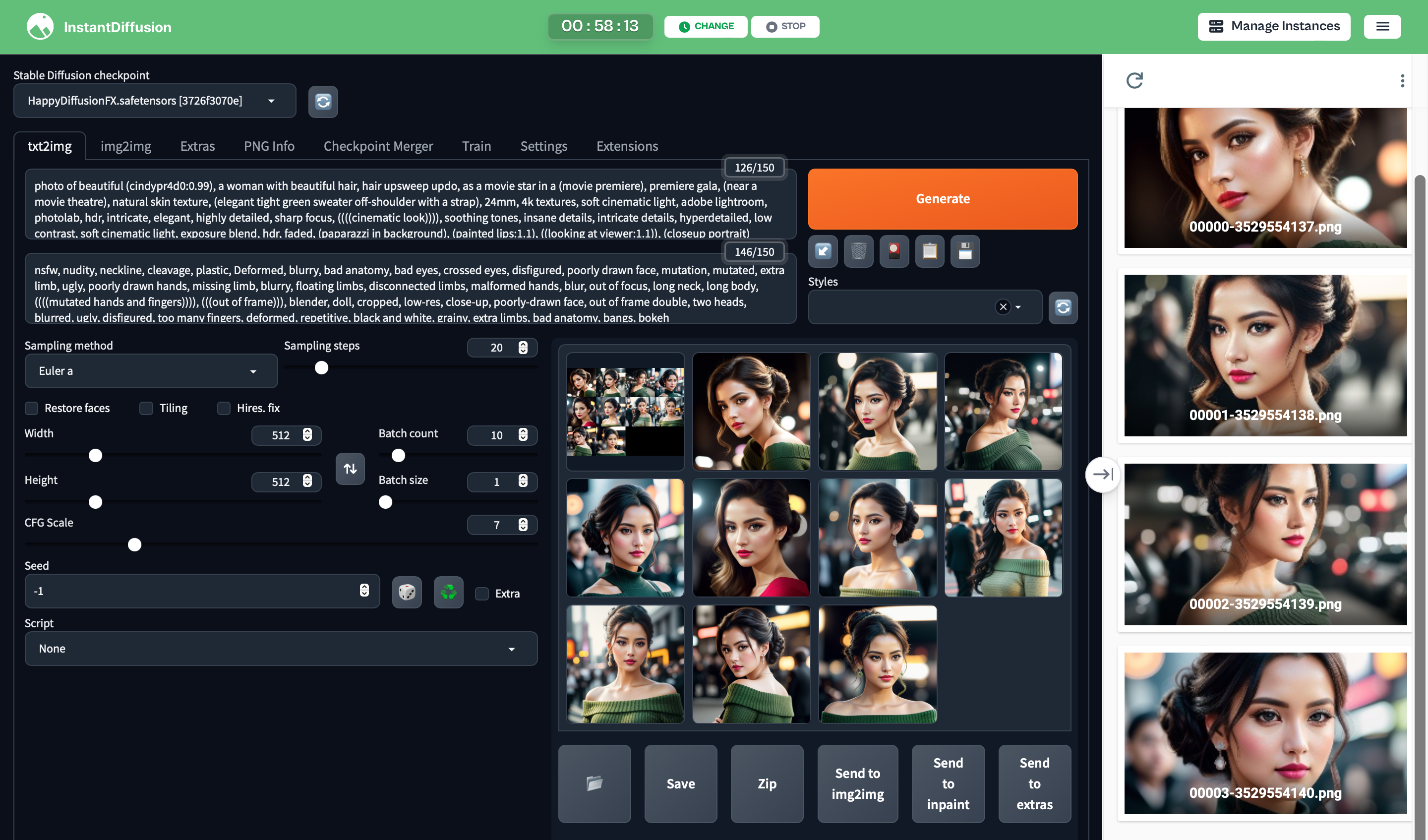The image size is (1428, 840).
Task: Open the PNG Info tab
Action: coord(269,146)
